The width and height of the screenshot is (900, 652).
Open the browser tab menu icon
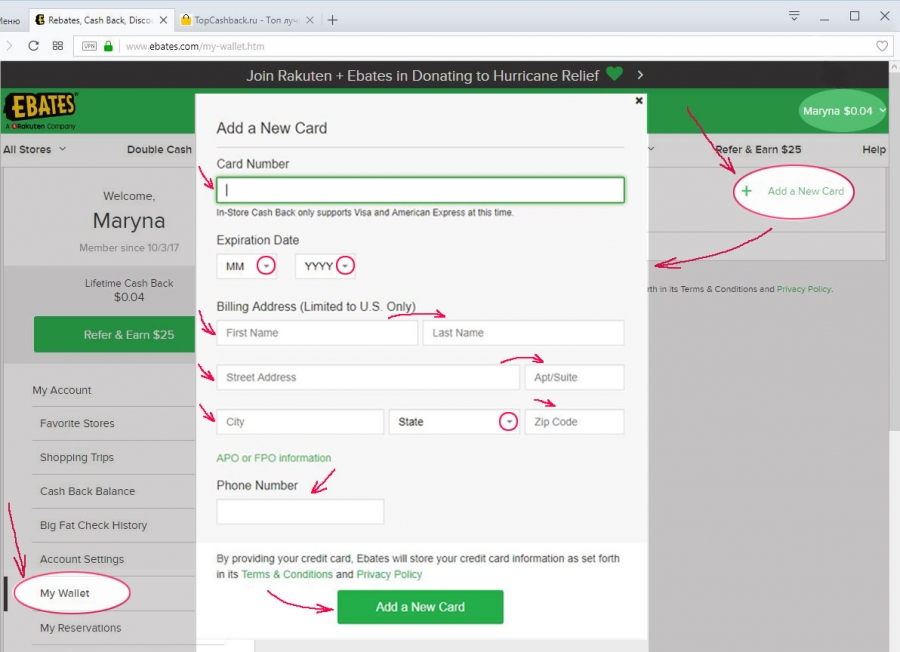(794, 15)
